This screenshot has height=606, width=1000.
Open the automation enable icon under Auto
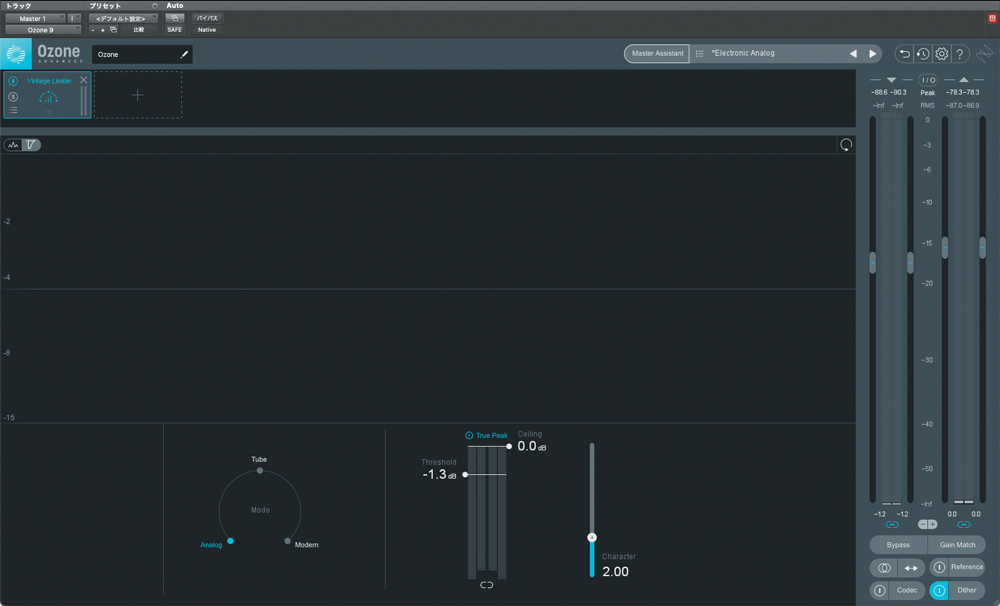pos(174,18)
